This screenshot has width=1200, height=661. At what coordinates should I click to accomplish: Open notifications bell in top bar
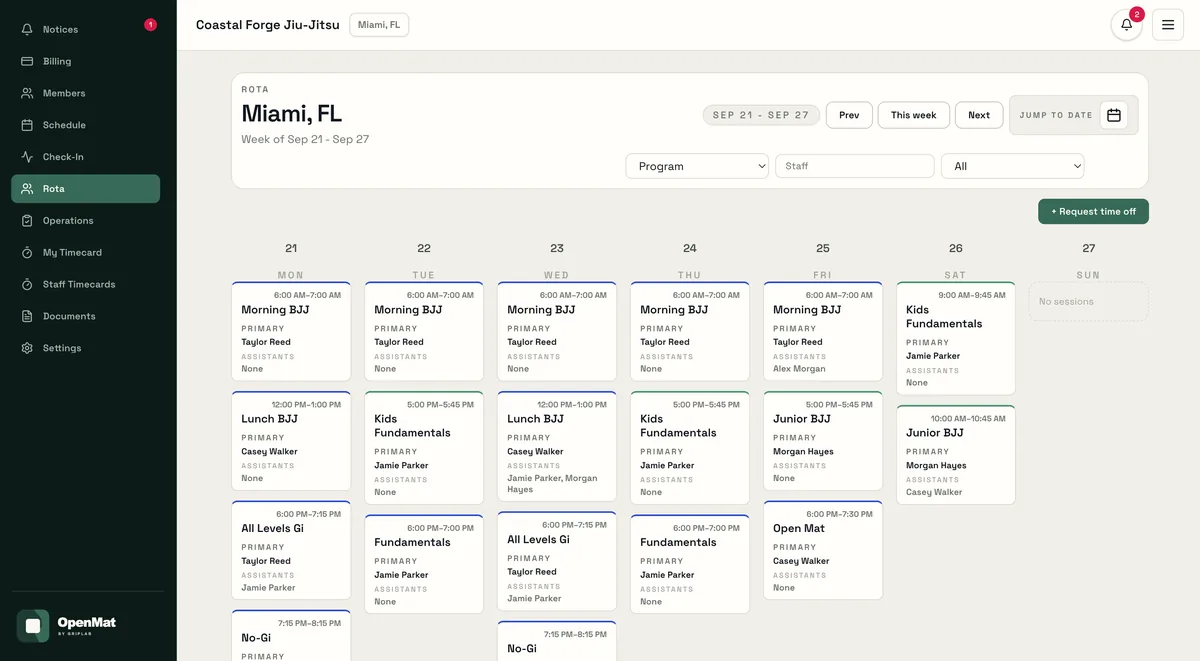pyautogui.click(x=1127, y=25)
